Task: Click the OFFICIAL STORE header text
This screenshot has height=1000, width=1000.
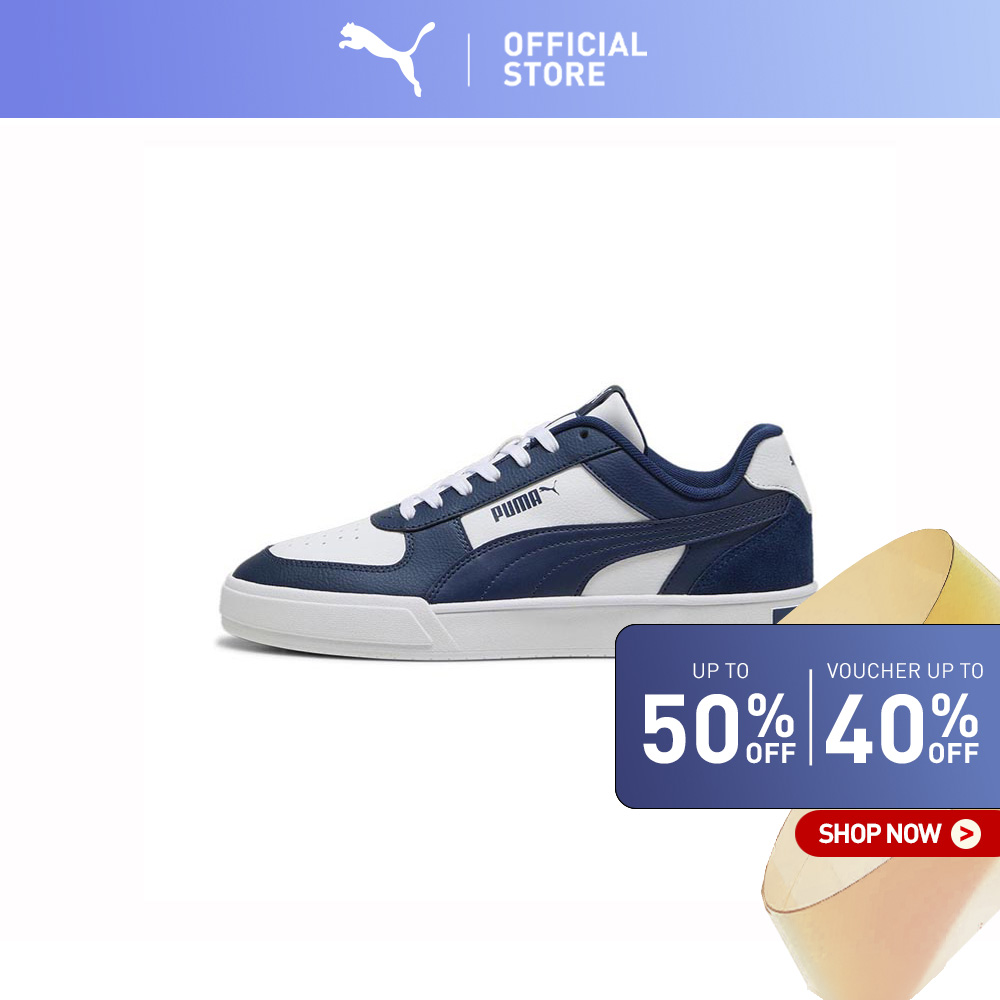Action: coord(575,59)
